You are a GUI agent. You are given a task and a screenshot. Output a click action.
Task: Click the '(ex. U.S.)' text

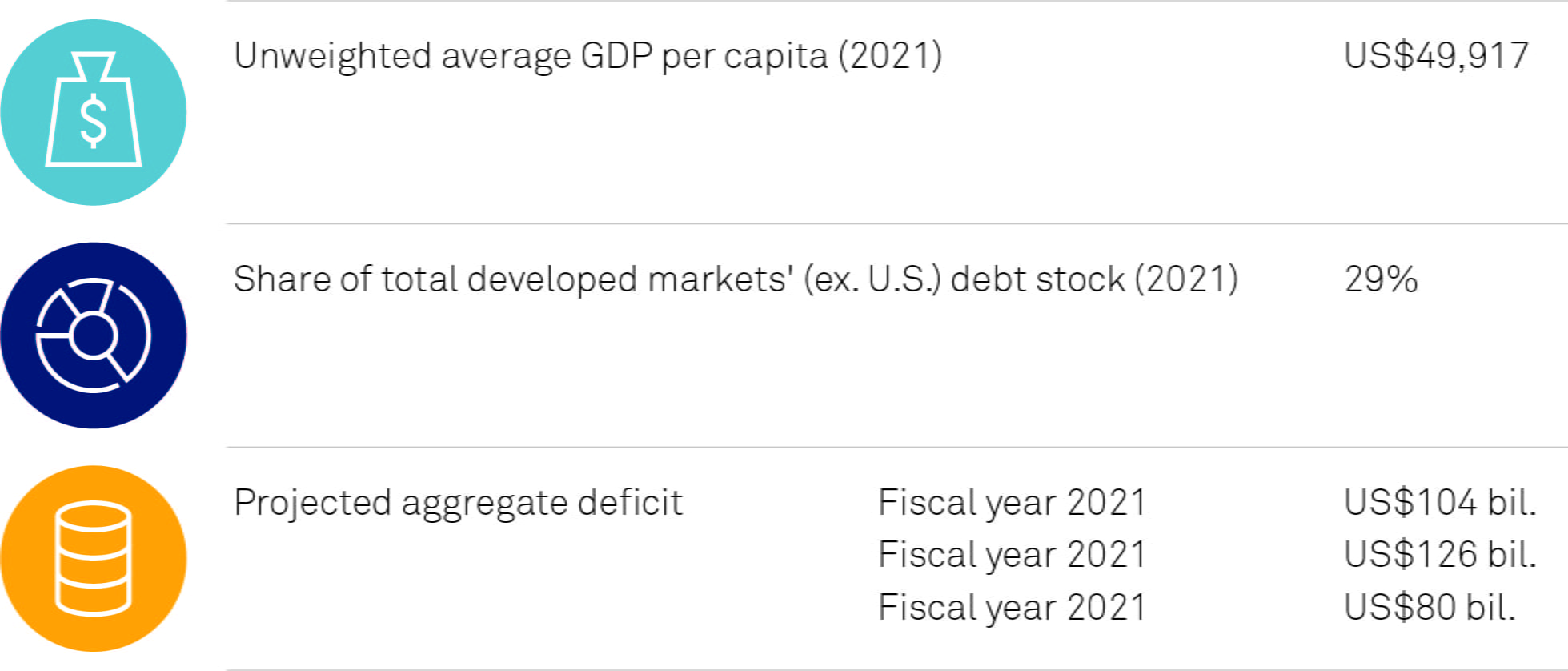[x=872, y=279]
